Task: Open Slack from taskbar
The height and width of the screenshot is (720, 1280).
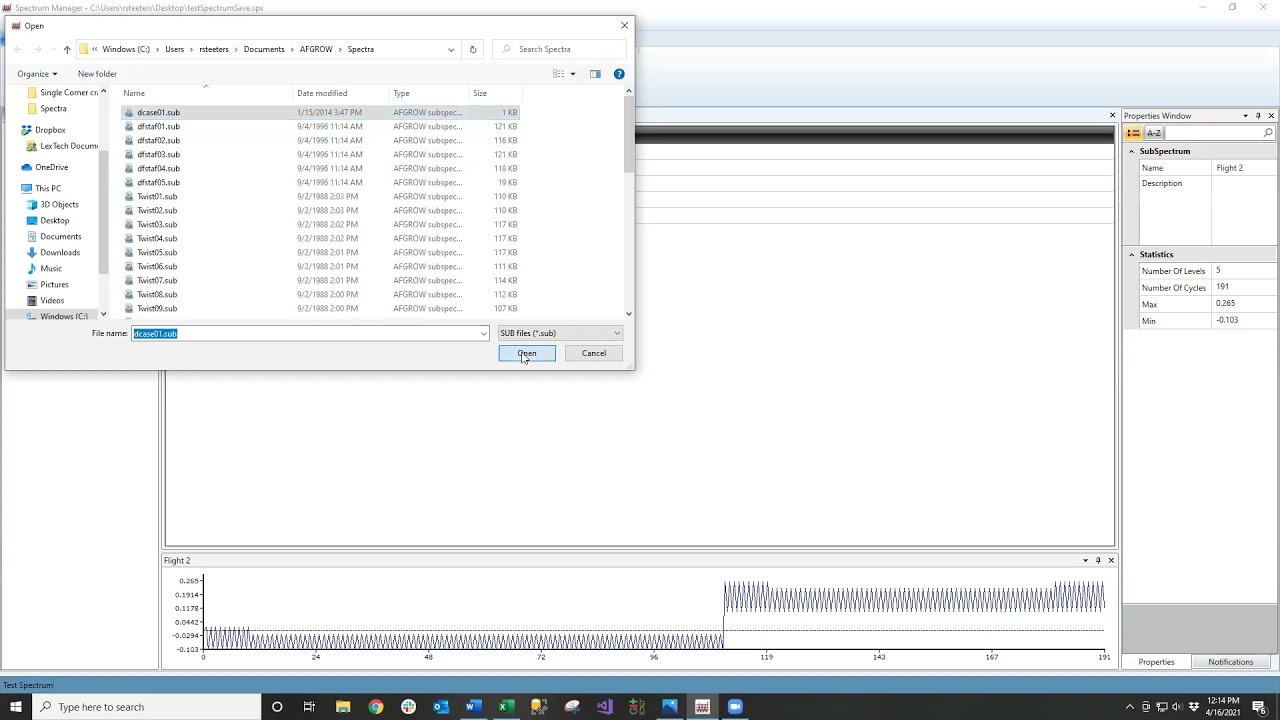Action: 408,707
